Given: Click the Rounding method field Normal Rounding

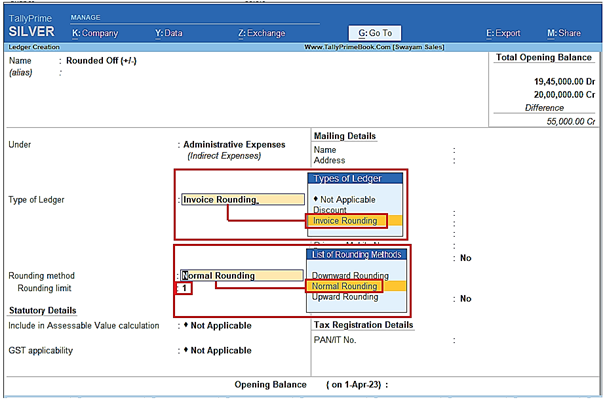Looking at the screenshot, I should (x=242, y=275).
